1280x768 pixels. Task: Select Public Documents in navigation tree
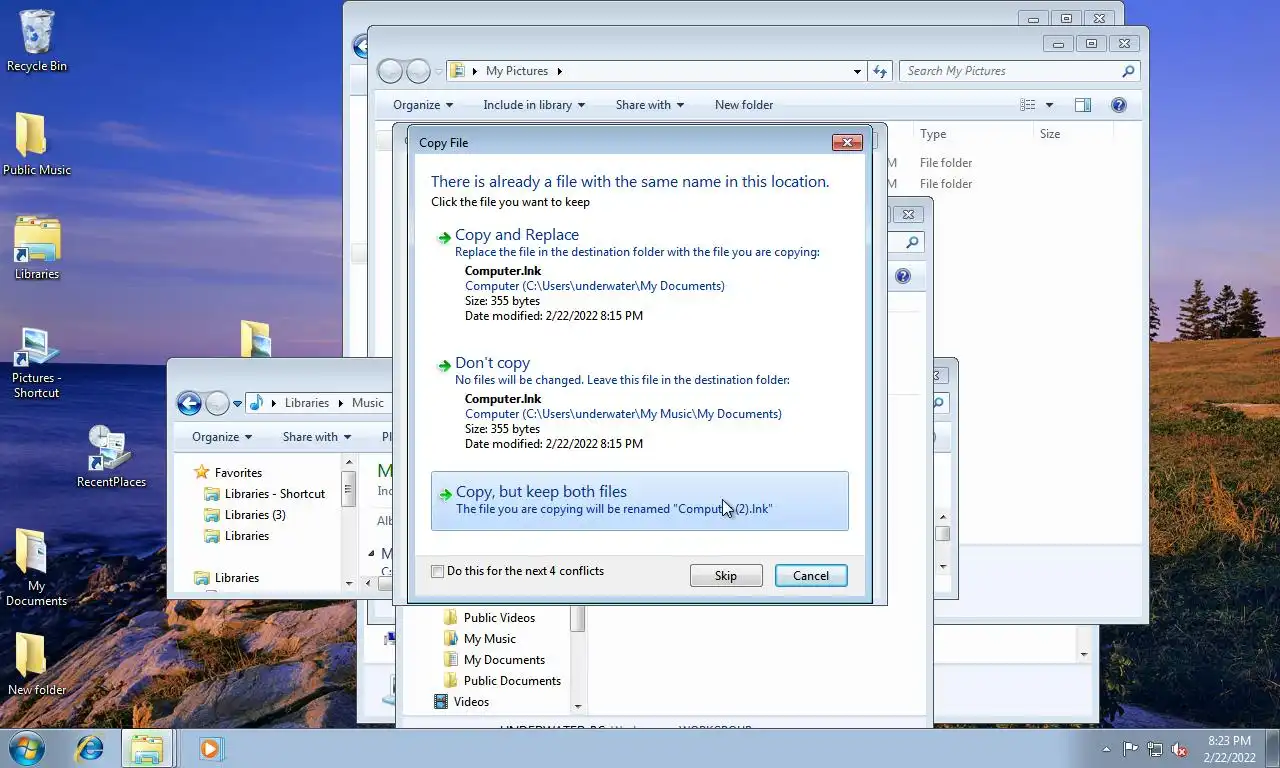512,681
